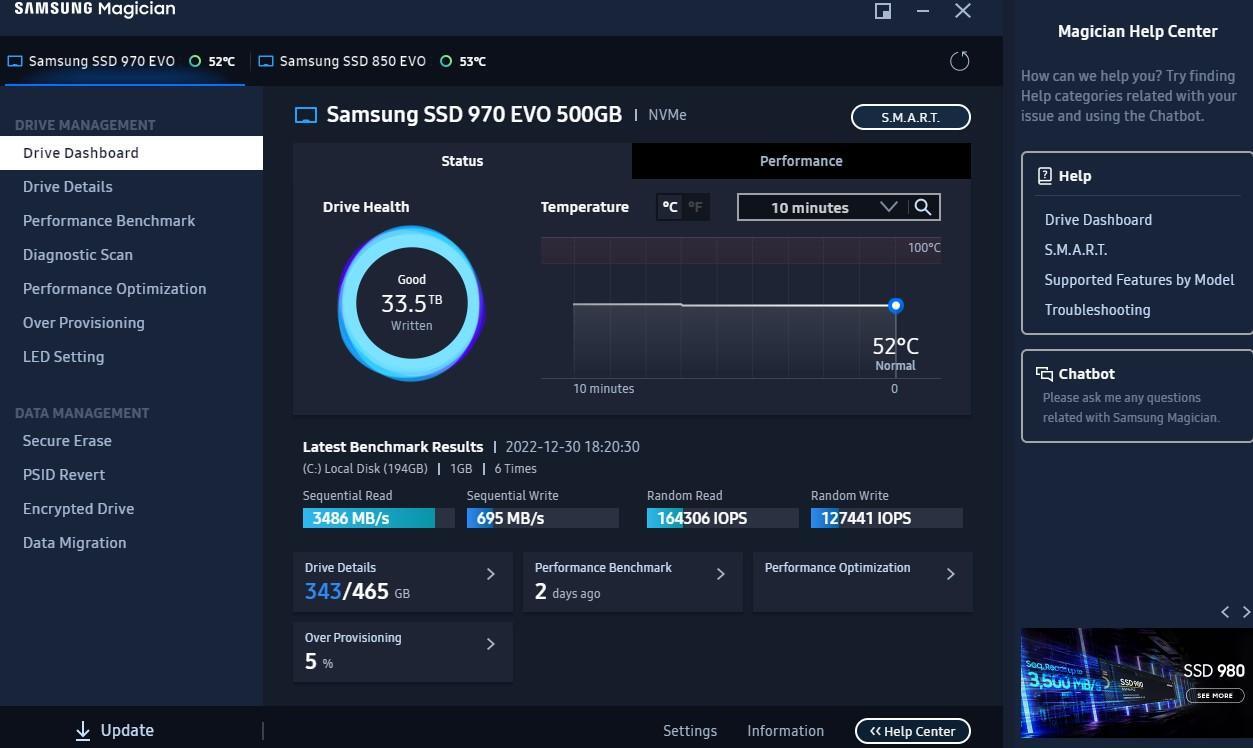
Task: Open Drive Dashboard help topic
Action: (x=1098, y=220)
